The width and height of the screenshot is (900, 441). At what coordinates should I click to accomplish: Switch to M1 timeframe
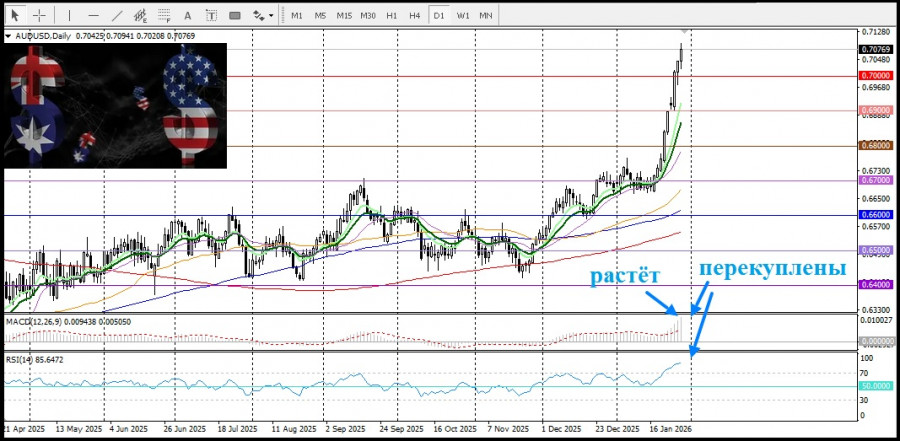297,16
